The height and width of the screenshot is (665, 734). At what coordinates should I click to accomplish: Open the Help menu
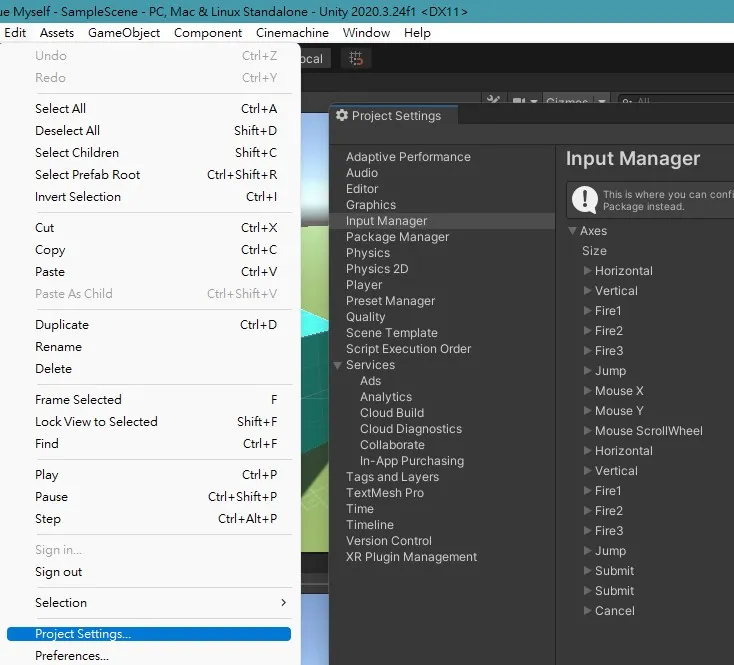point(417,33)
